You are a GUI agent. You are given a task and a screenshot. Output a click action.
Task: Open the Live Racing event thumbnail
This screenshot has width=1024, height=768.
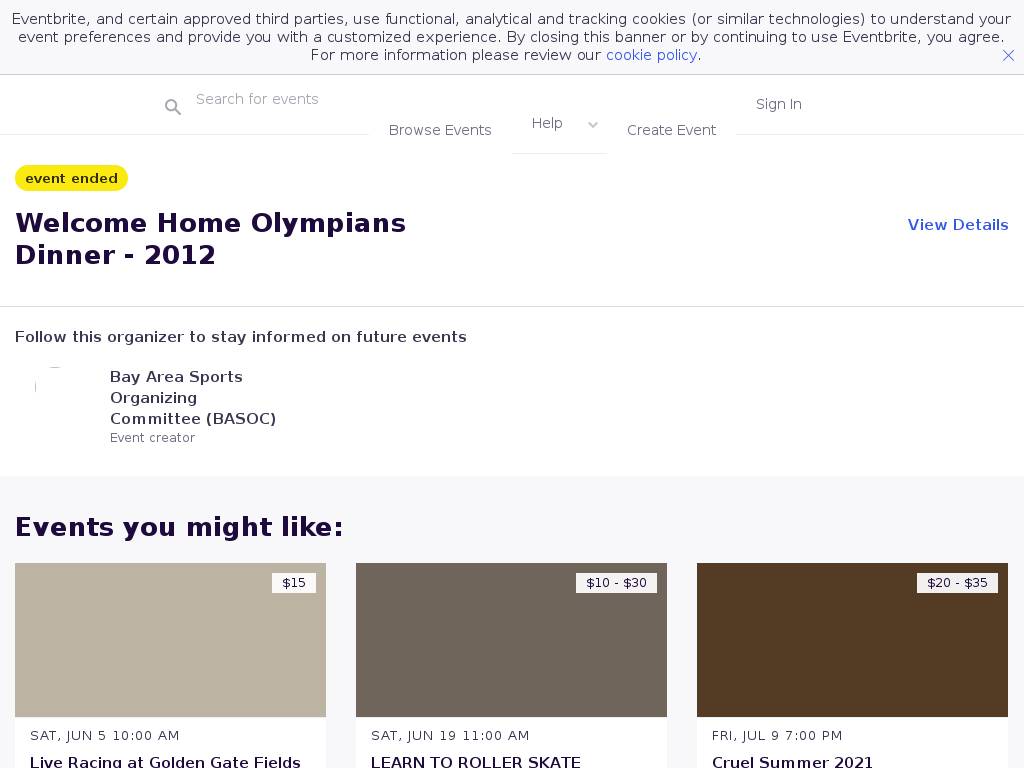(x=170, y=640)
